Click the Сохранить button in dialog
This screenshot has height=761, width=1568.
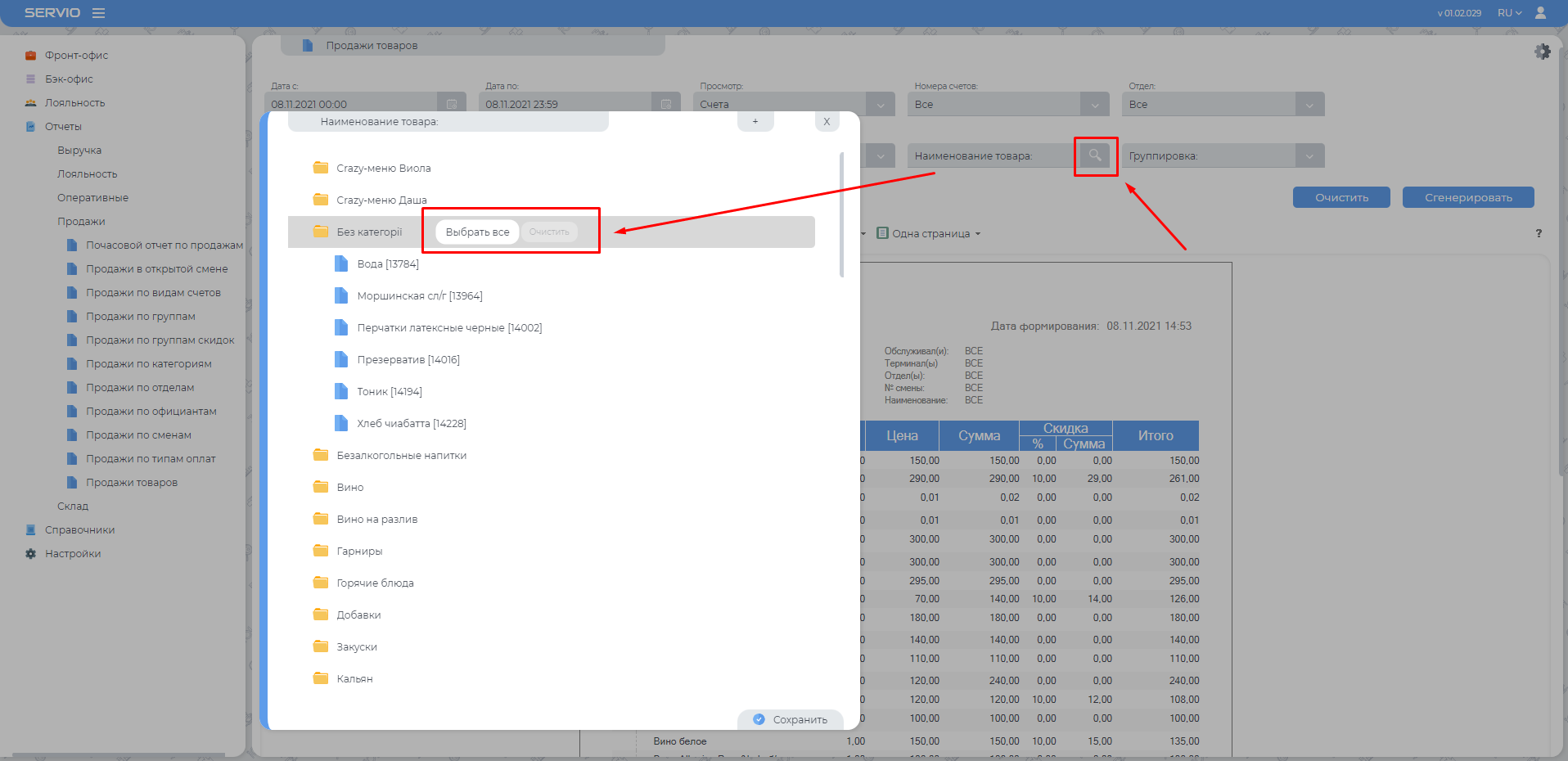pyautogui.click(x=791, y=719)
